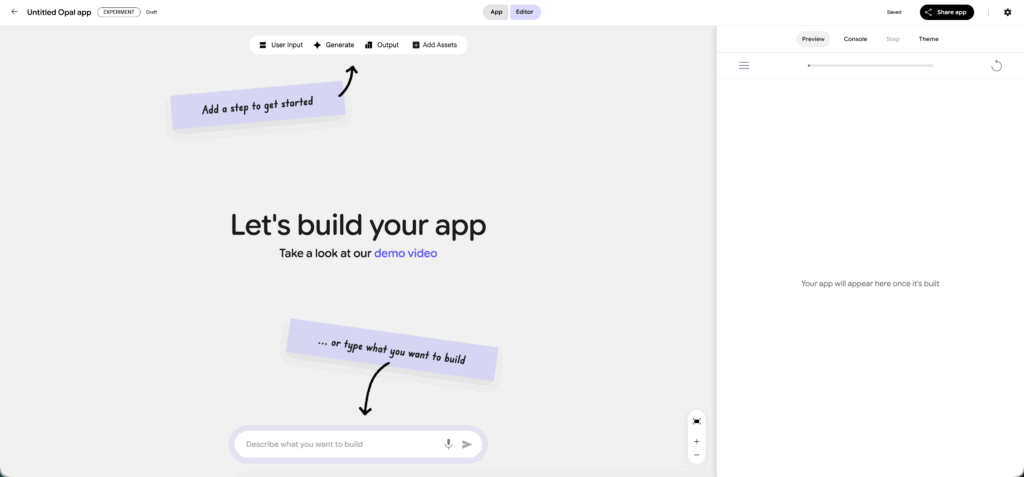Screen dimensions: 1024x477
Task: Switch to the Theme tab
Action: 929,39
